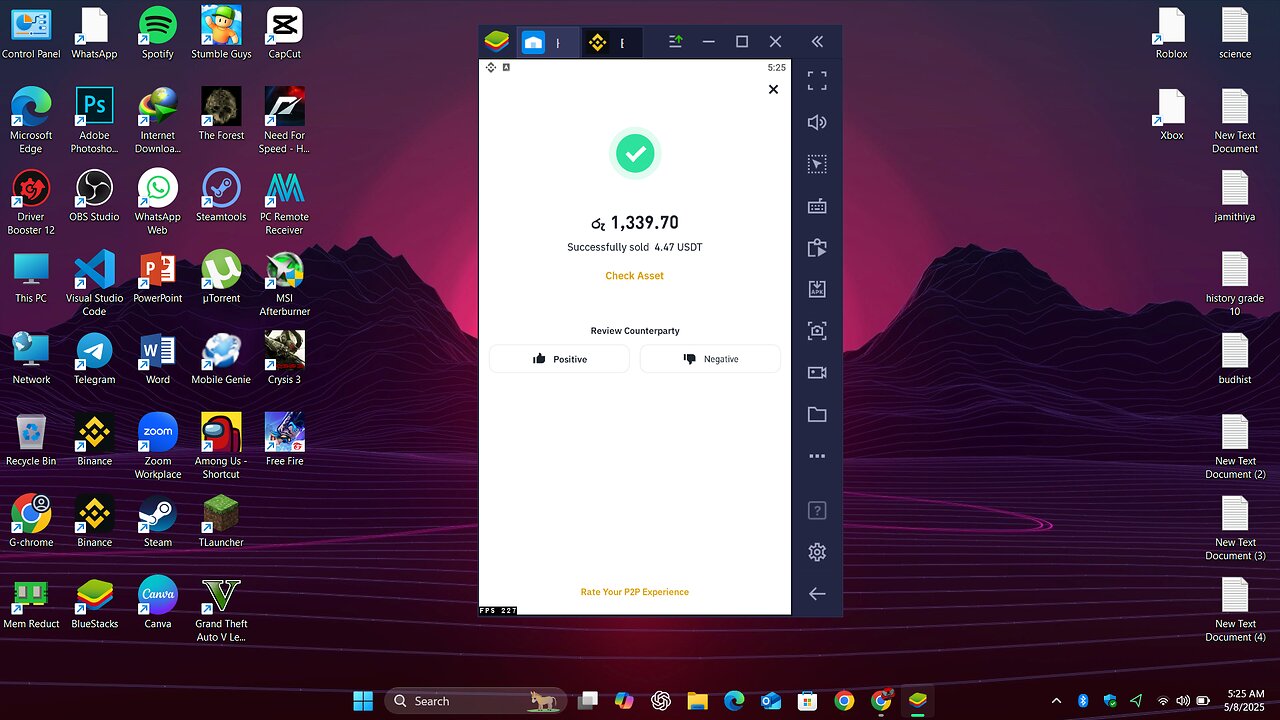Open File Explorer from the taskbar
This screenshot has width=1280, height=720.
click(697, 701)
